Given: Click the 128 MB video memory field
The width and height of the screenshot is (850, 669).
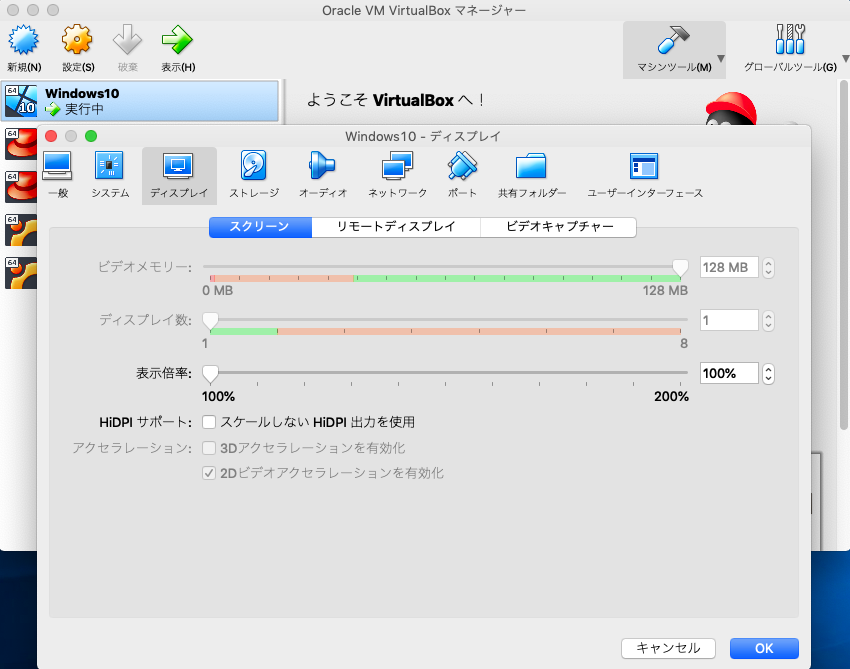Looking at the screenshot, I should pos(729,267).
